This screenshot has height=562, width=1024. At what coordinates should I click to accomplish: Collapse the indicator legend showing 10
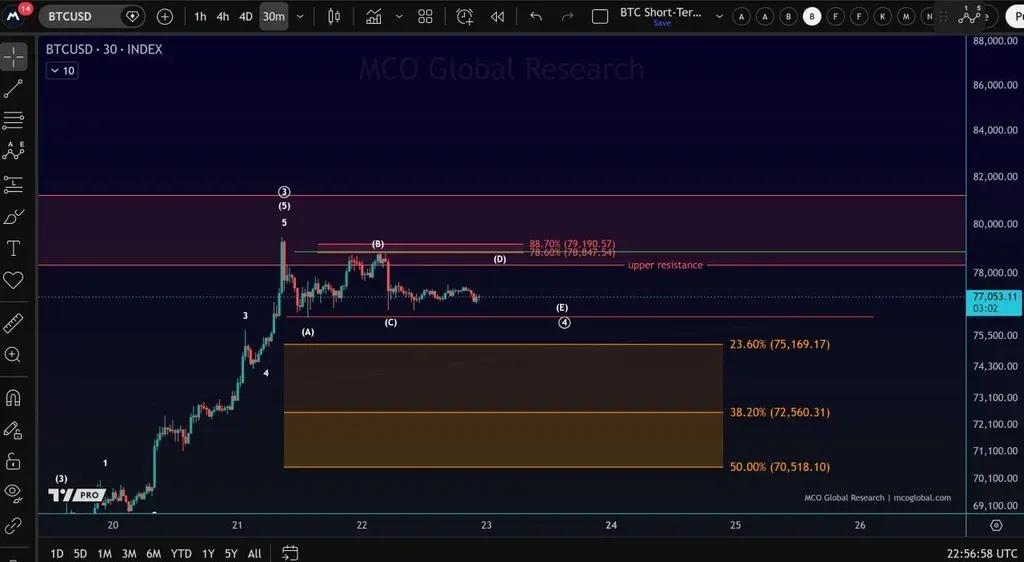point(62,70)
